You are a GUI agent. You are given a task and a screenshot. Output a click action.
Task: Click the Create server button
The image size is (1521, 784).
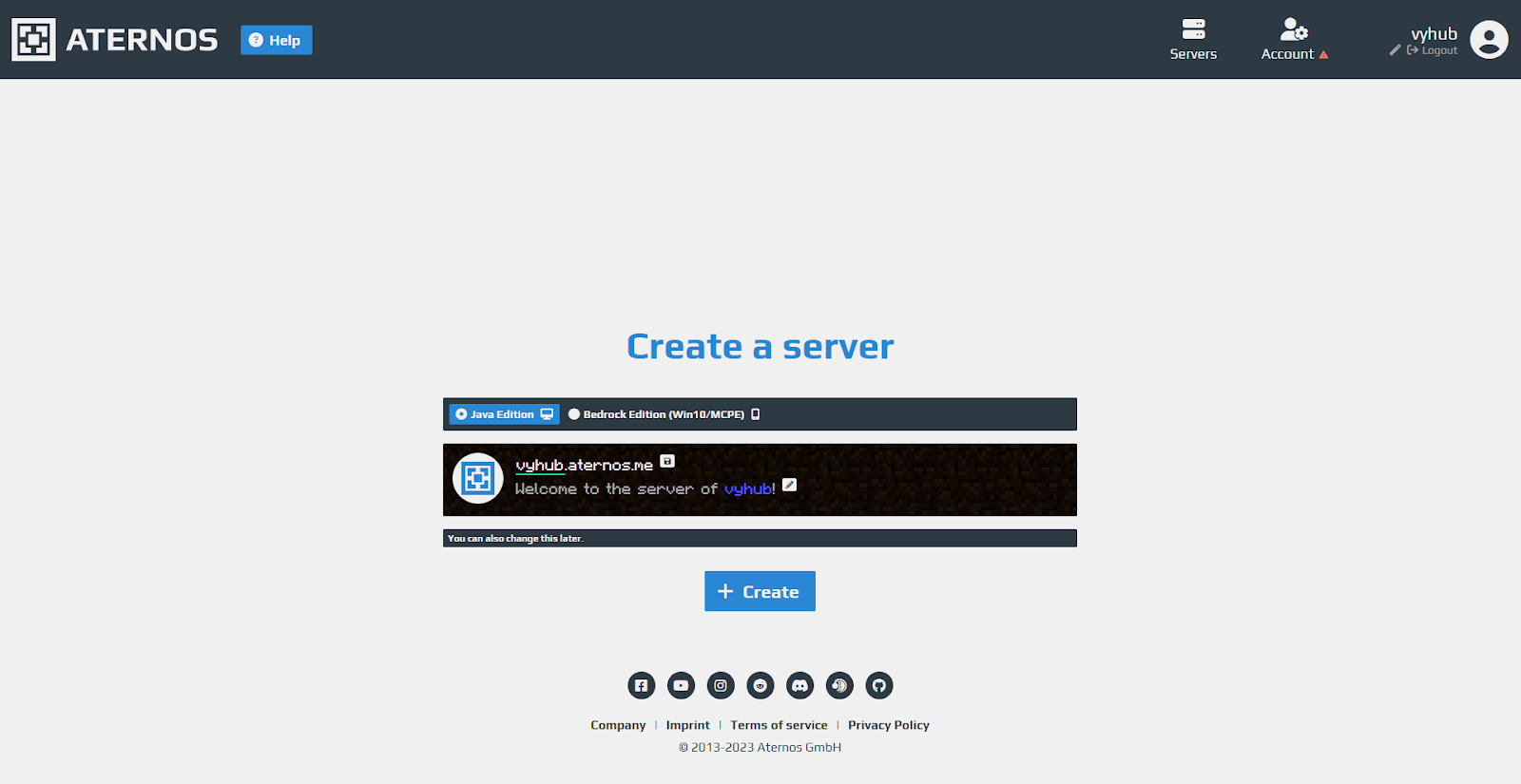point(760,591)
